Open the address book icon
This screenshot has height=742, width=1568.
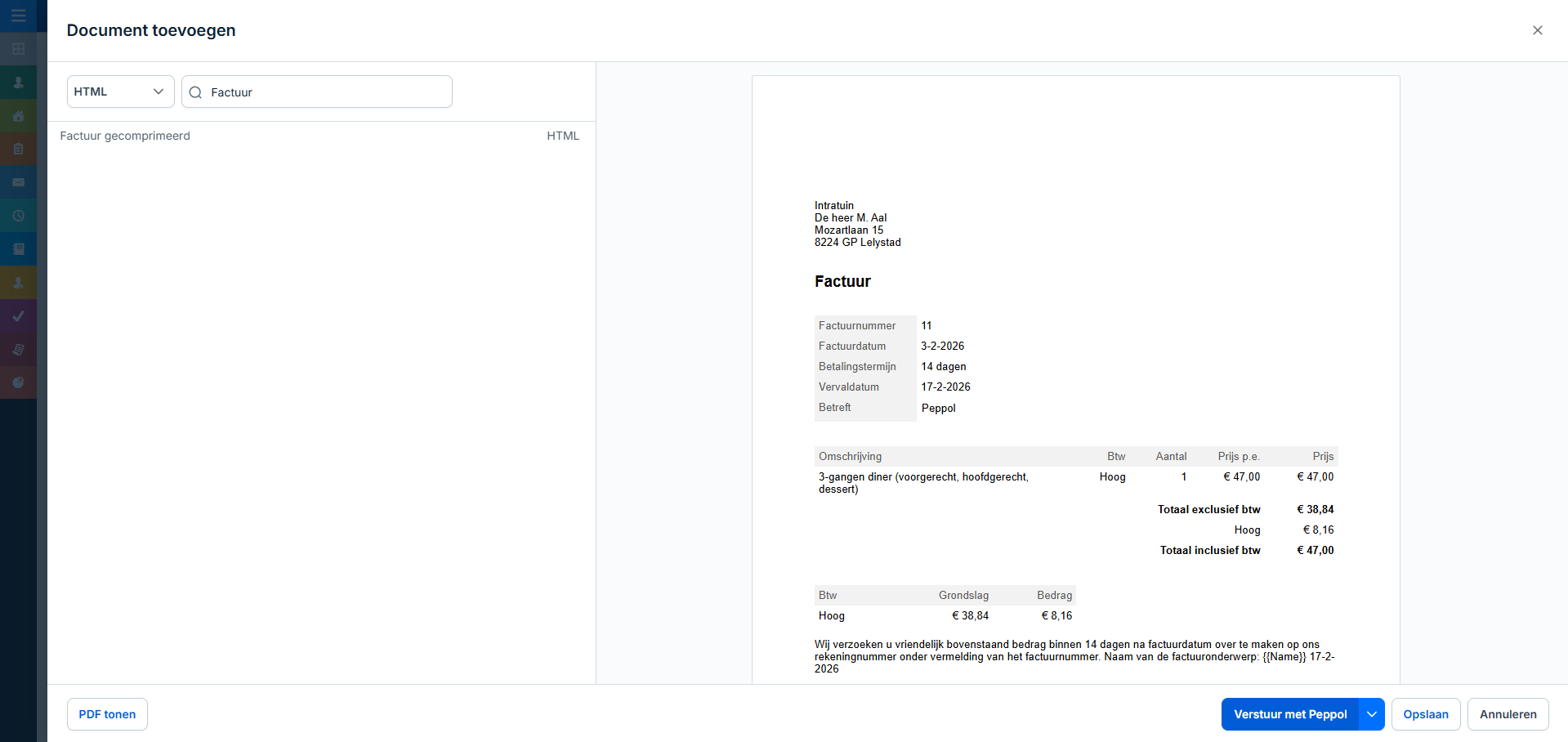[x=18, y=249]
